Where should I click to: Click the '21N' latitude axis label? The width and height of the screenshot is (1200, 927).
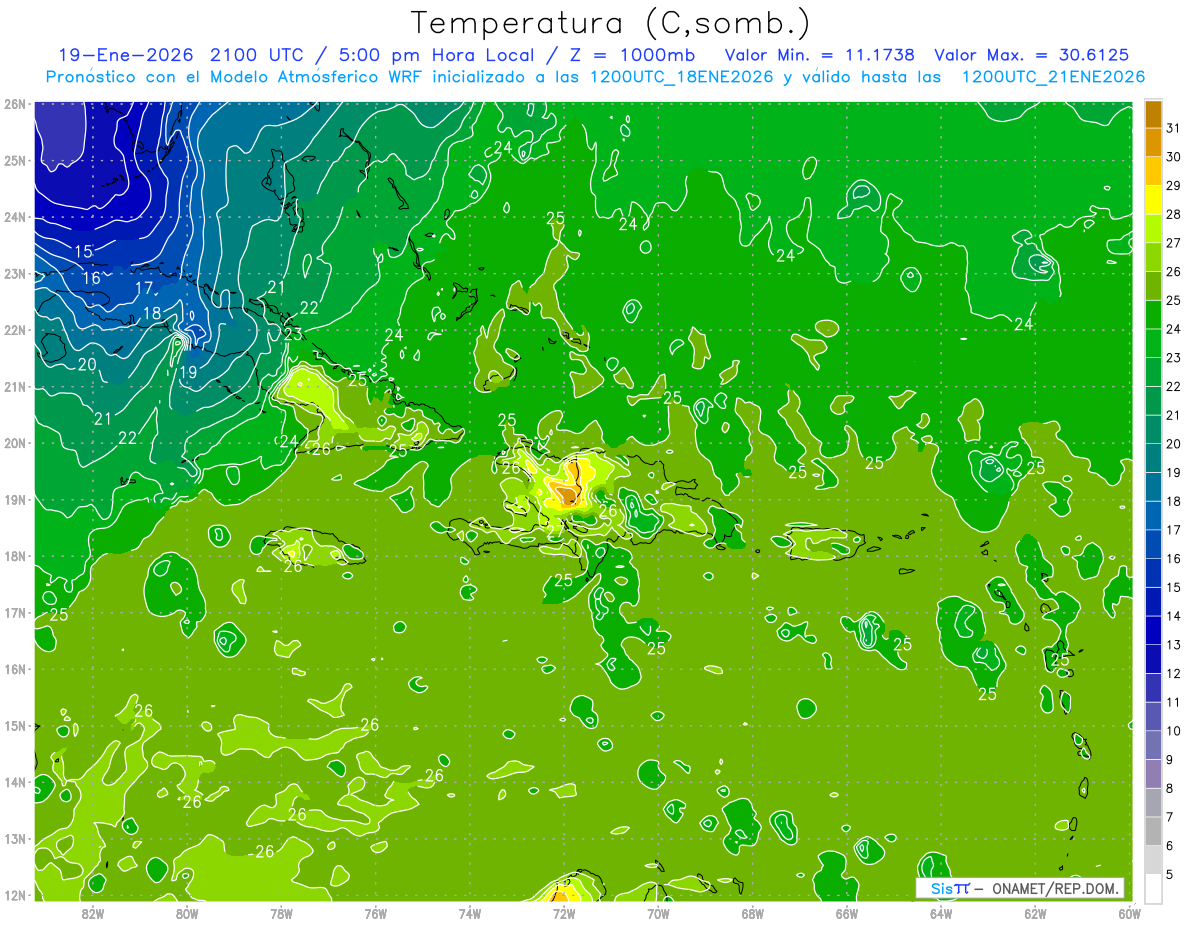(15, 387)
